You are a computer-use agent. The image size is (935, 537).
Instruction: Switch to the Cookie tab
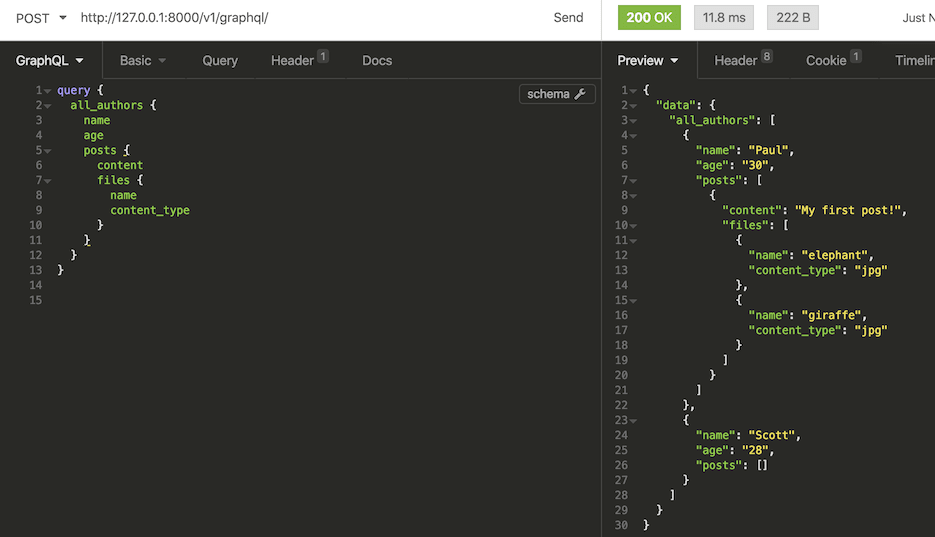[x=833, y=60]
